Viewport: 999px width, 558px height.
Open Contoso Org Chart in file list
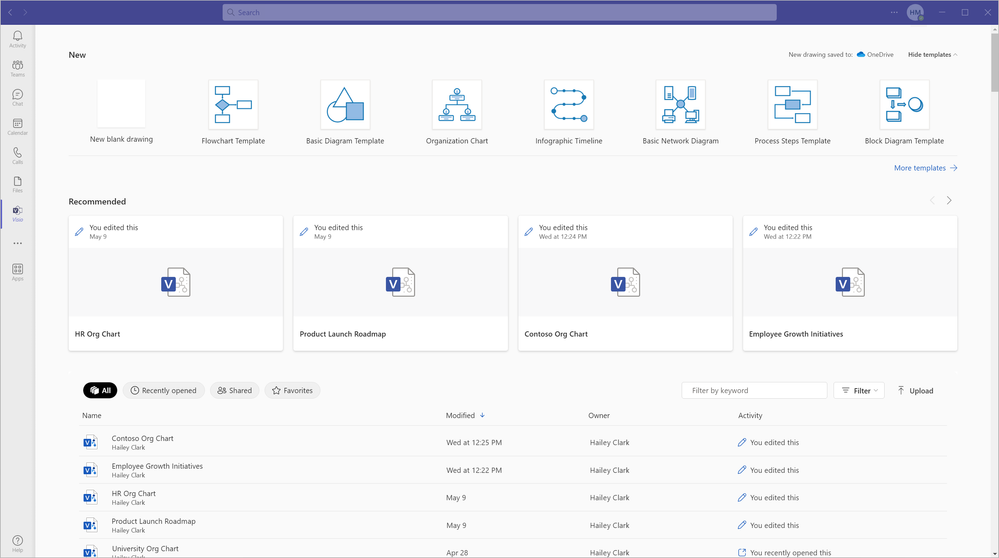[x=142, y=438]
